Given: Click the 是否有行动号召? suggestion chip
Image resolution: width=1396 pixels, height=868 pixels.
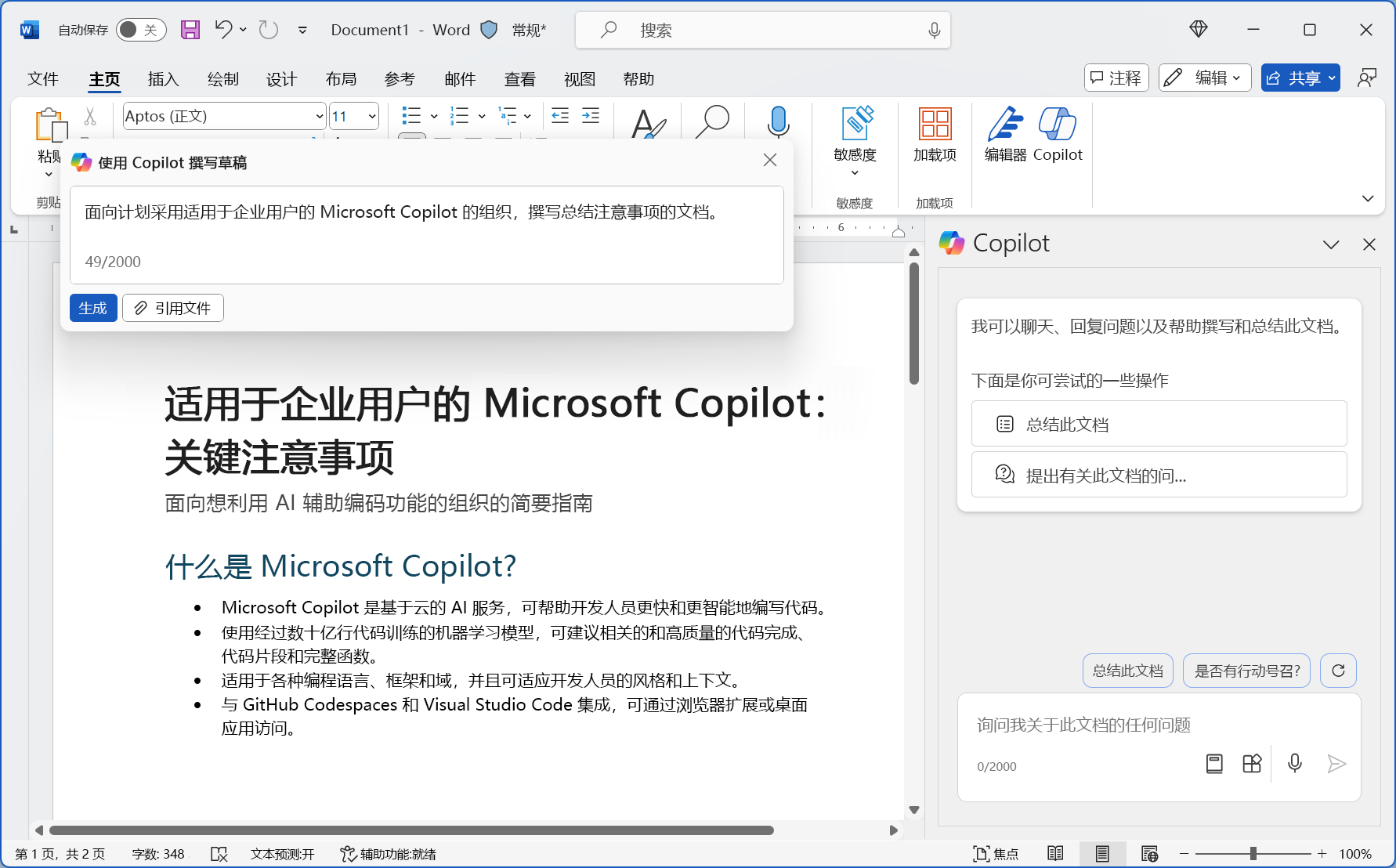Looking at the screenshot, I should coord(1246,671).
